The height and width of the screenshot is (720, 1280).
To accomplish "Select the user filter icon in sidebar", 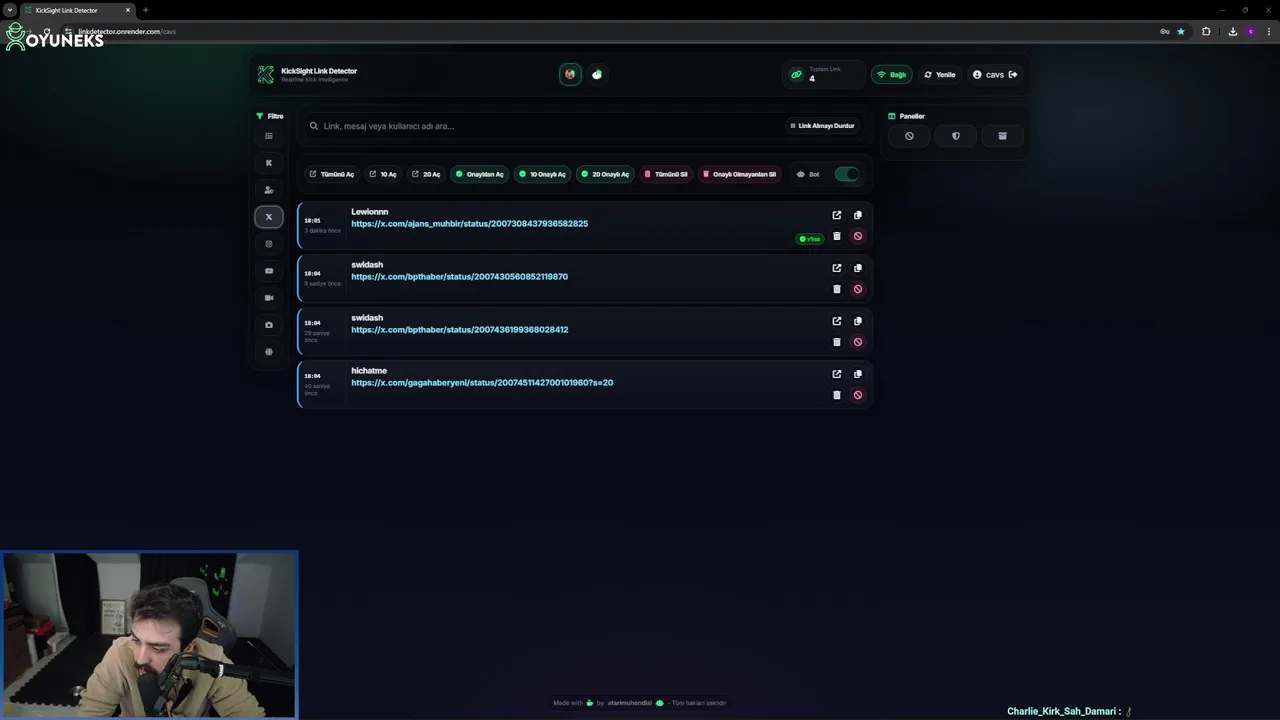I will pyautogui.click(x=268, y=190).
